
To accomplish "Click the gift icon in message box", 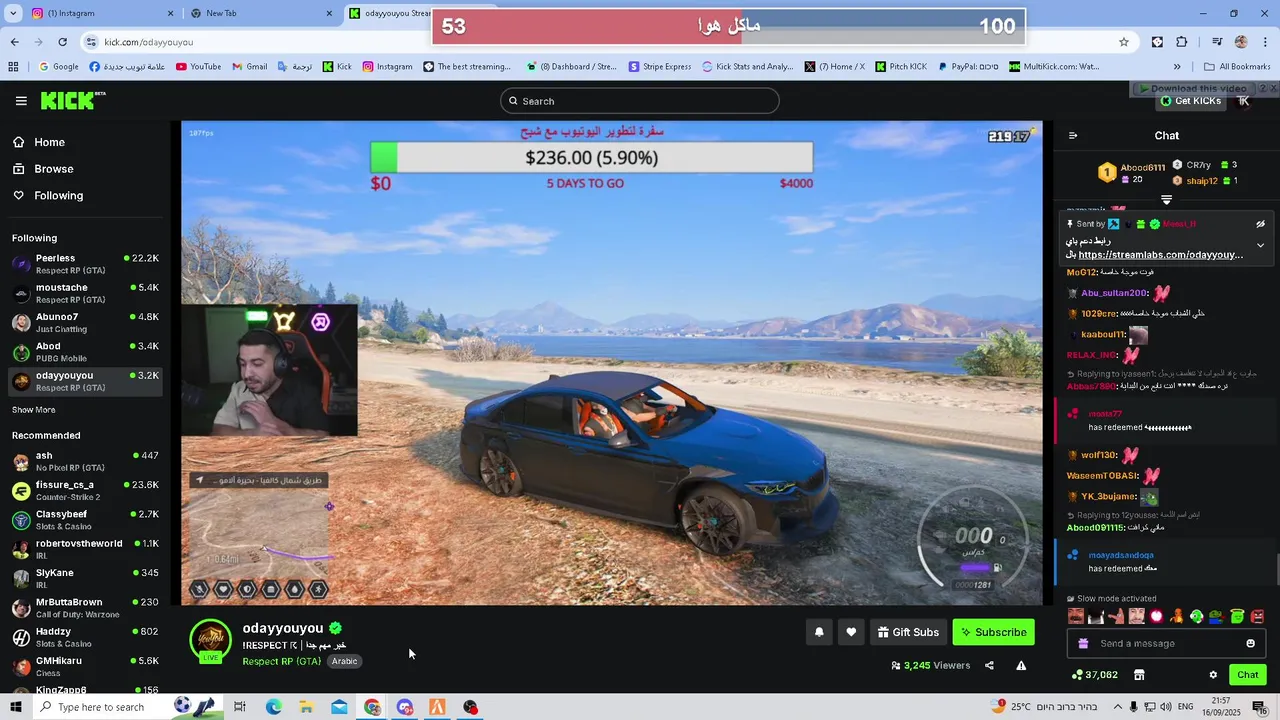I will tap(1081, 644).
